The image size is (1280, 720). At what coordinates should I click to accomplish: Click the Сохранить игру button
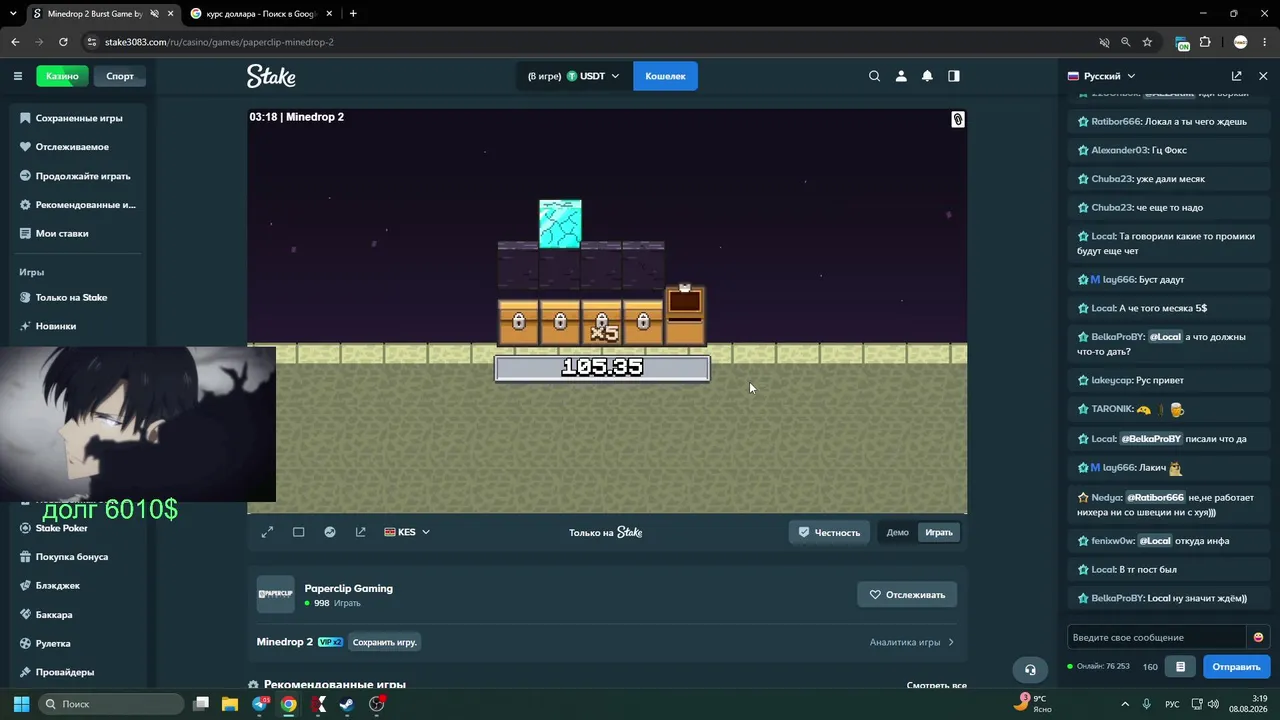tap(385, 642)
